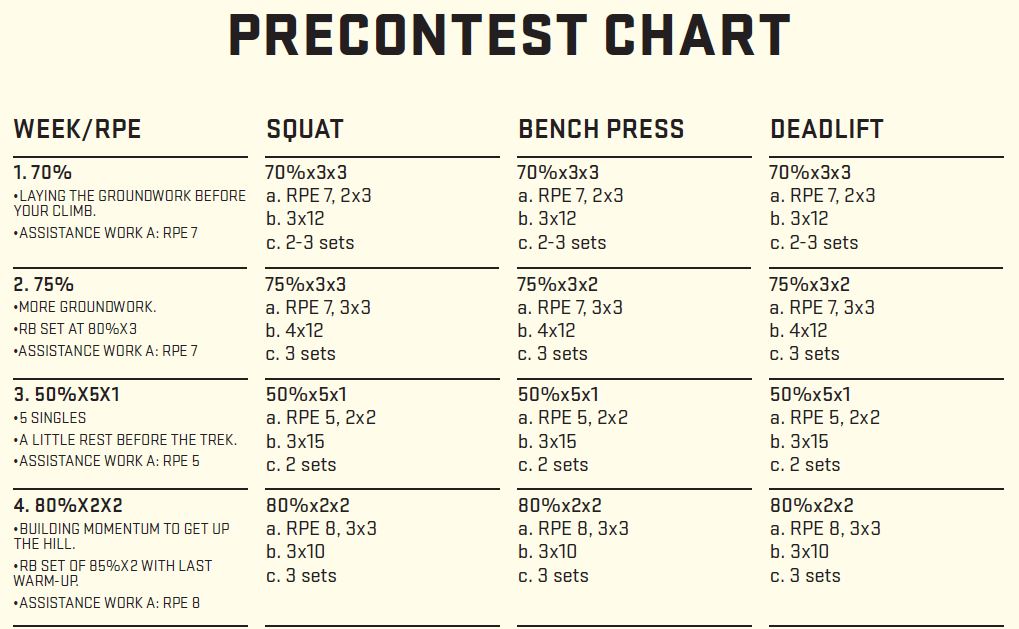Viewport: 1019px width, 629px height.
Task: Select the BENCH PRESS column header
Action: pyautogui.click(x=601, y=129)
